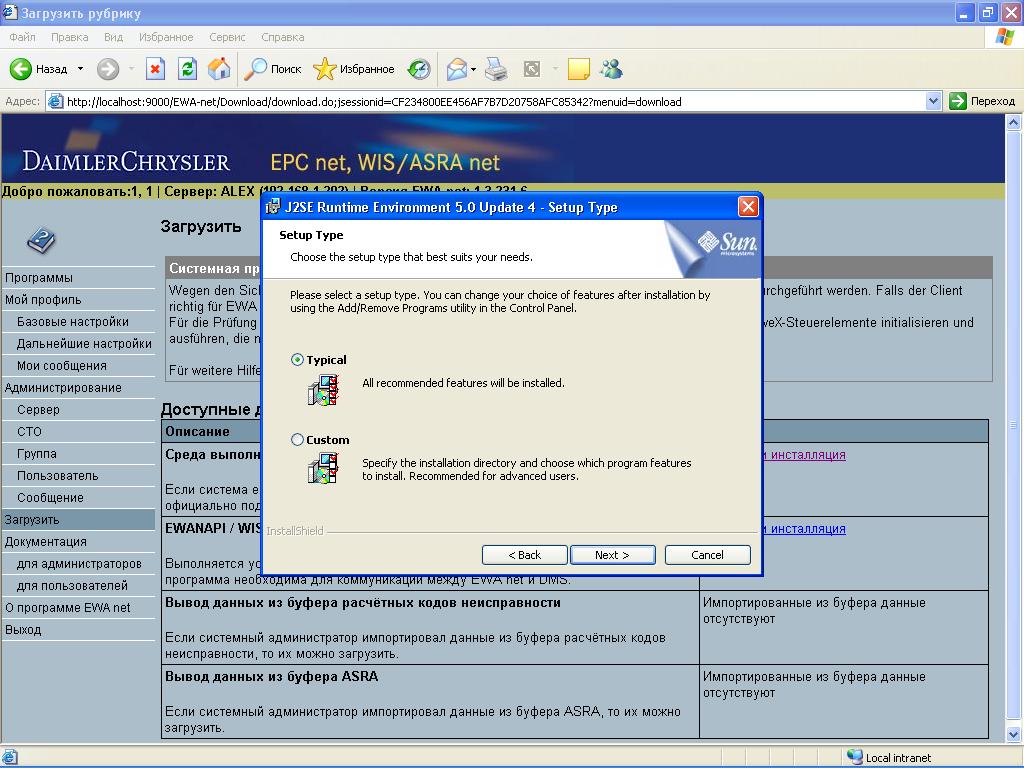Open Программы in the sidebar
The image size is (1024, 768).
click(39, 278)
